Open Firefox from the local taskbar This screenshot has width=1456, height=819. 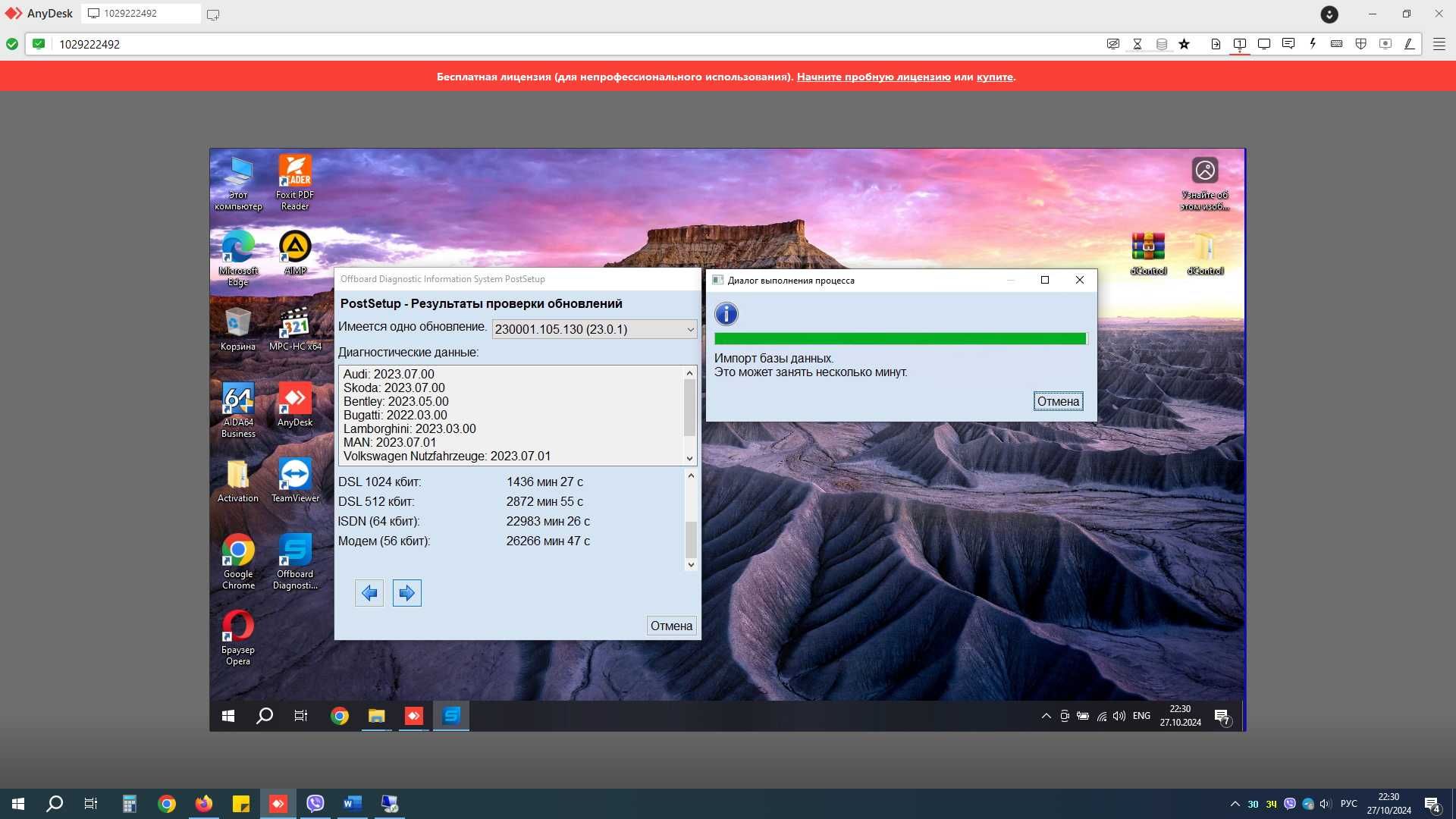point(203,804)
